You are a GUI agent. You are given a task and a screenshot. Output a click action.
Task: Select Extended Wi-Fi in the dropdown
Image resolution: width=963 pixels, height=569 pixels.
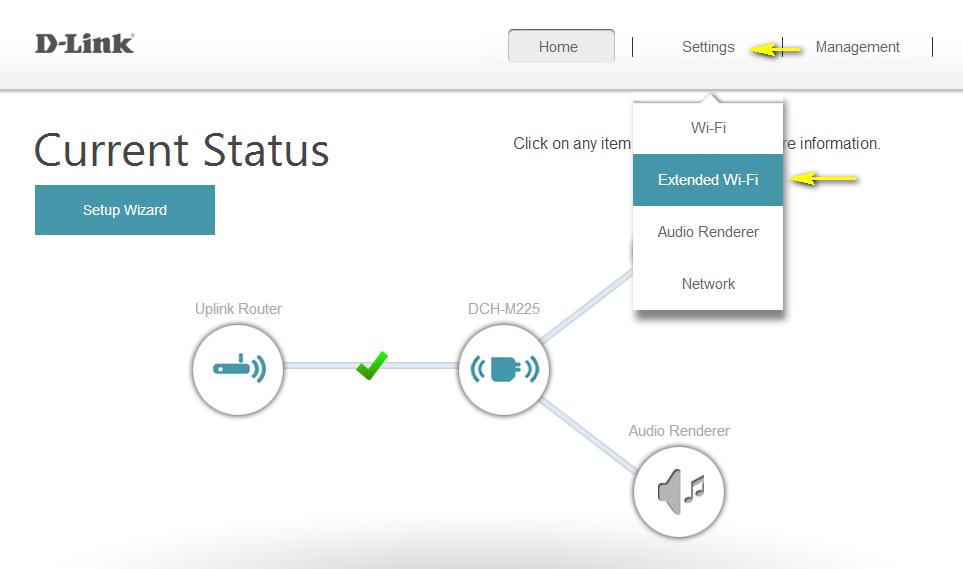tap(708, 180)
